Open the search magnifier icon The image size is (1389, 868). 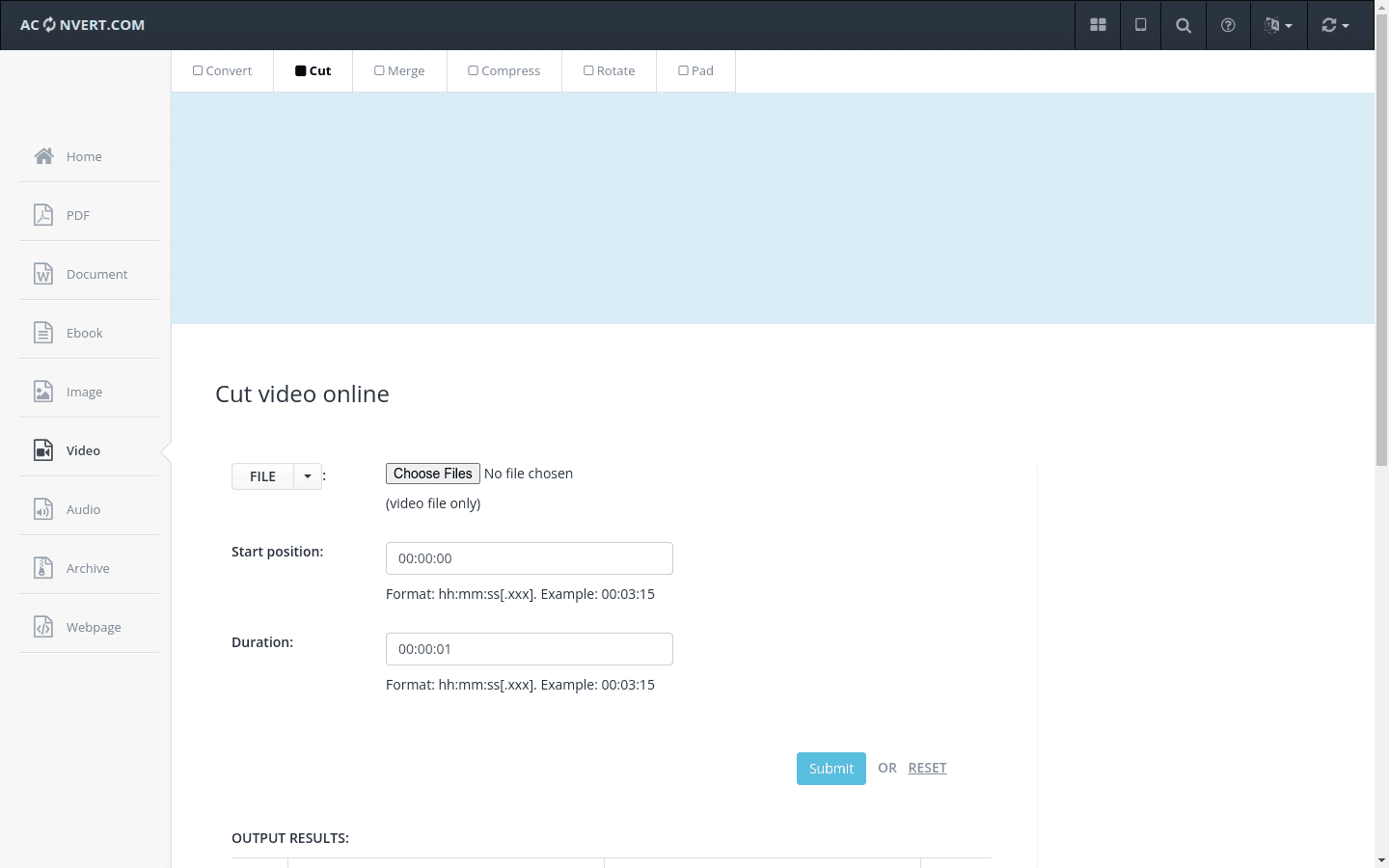click(x=1184, y=25)
